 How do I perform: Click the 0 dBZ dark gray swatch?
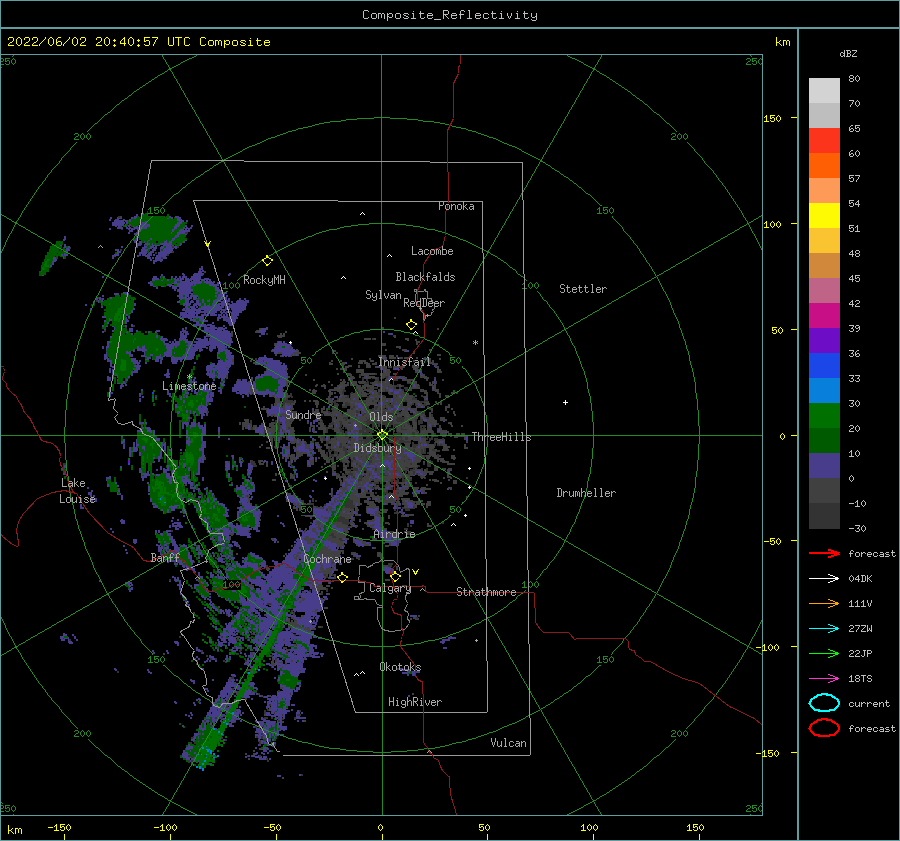click(x=824, y=490)
